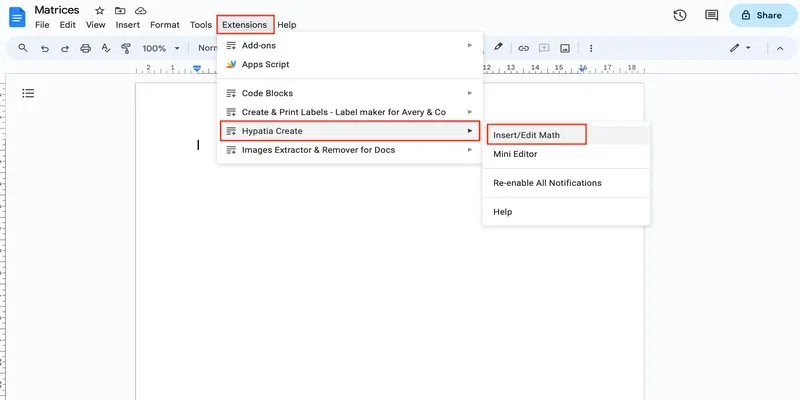Collapse the toolbar with chevron
The width and height of the screenshot is (800, 400).
[780, 48]
